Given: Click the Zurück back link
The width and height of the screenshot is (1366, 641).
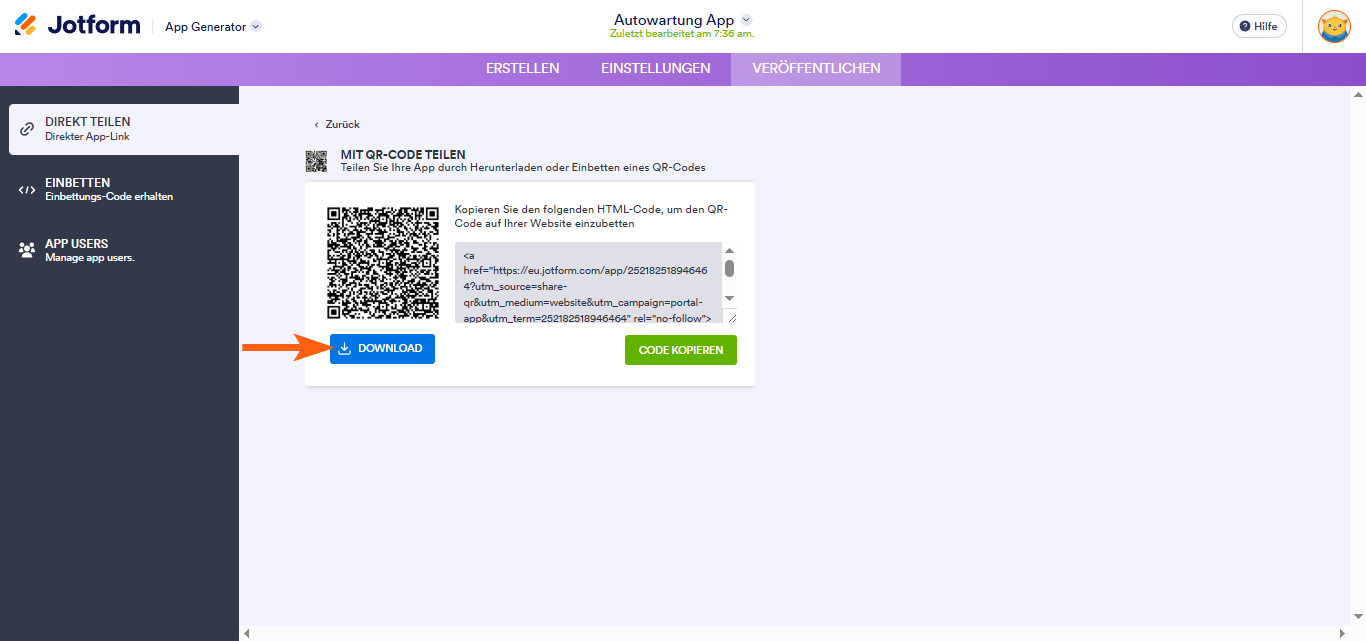Looking at the screenshot, I should 337,125.
